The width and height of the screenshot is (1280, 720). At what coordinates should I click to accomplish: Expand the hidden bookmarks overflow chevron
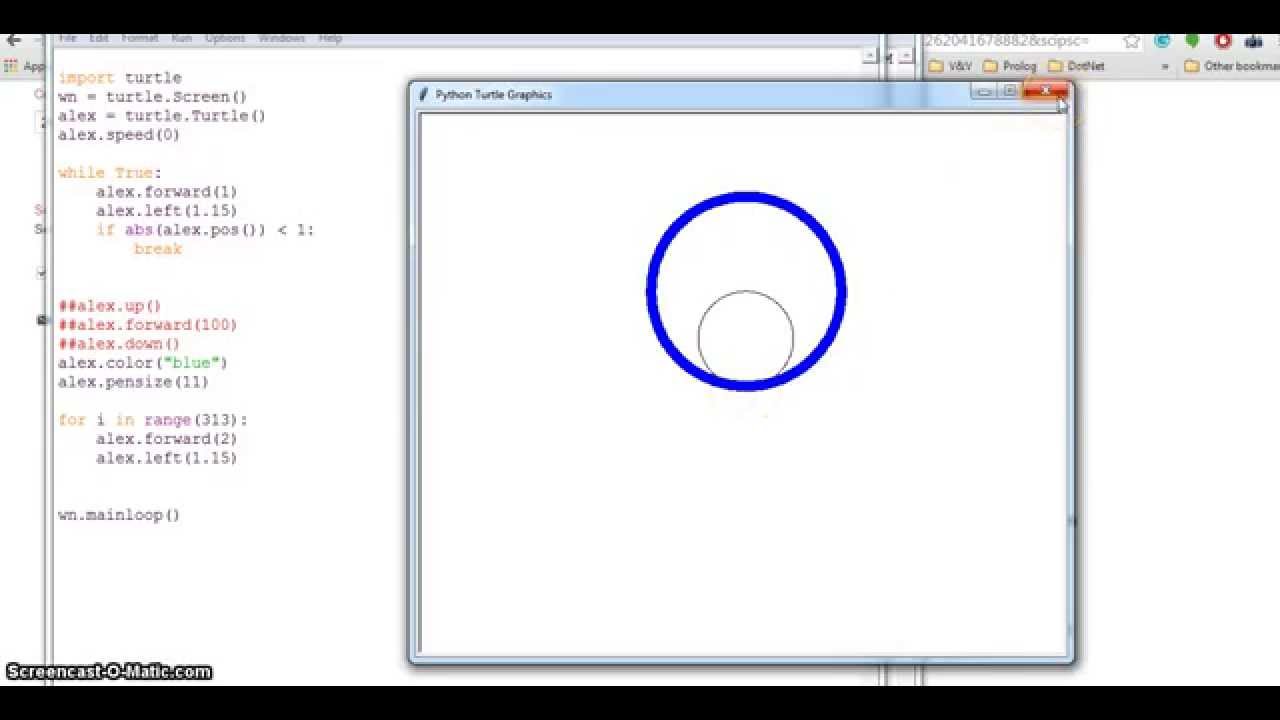point(1165,66)
